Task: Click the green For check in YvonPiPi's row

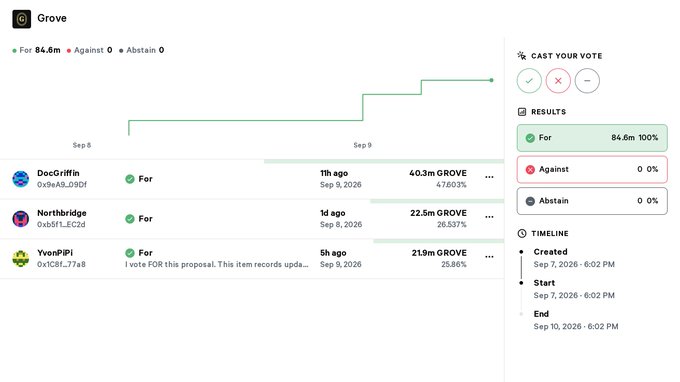Action: coord(130,253)
